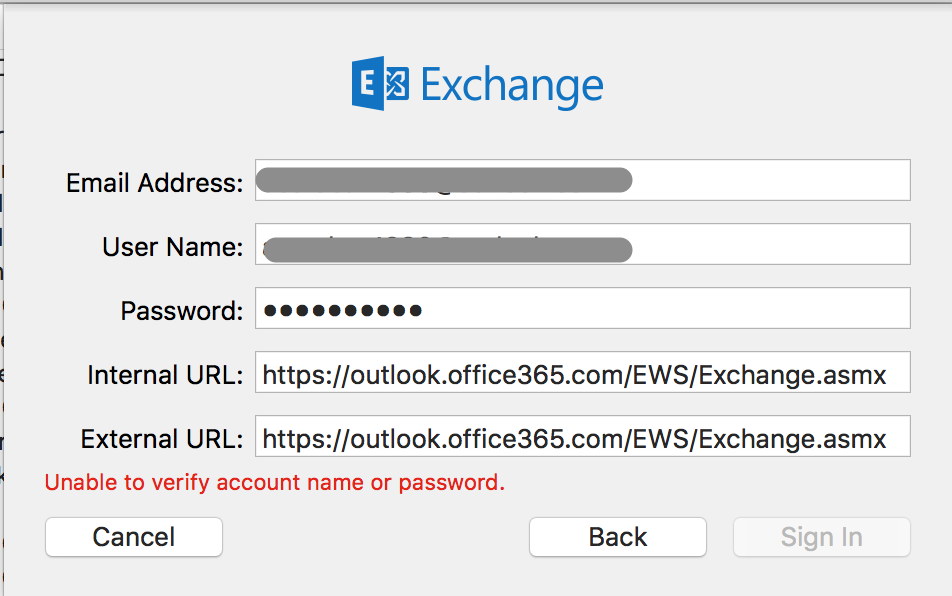Click the gray redaction bar in Email Address
The image size is (952, 596).
coord(443,180)
